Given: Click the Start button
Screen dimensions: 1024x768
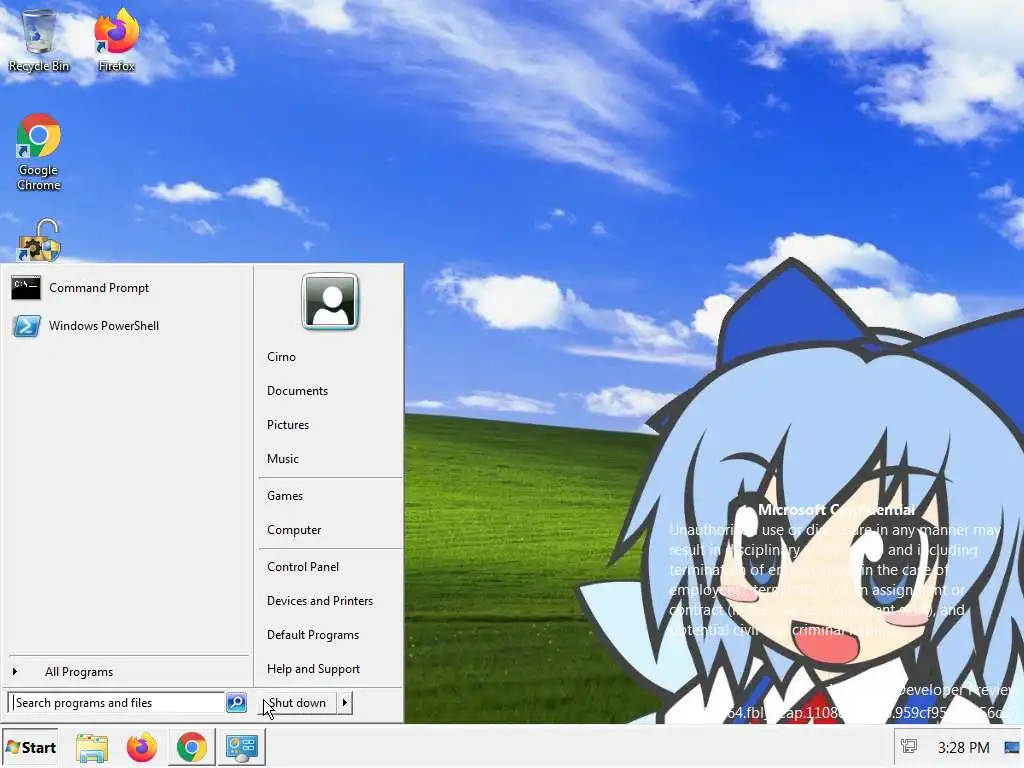Looking at the screenshot, I should pyautogui.click(x=30, y=747).
